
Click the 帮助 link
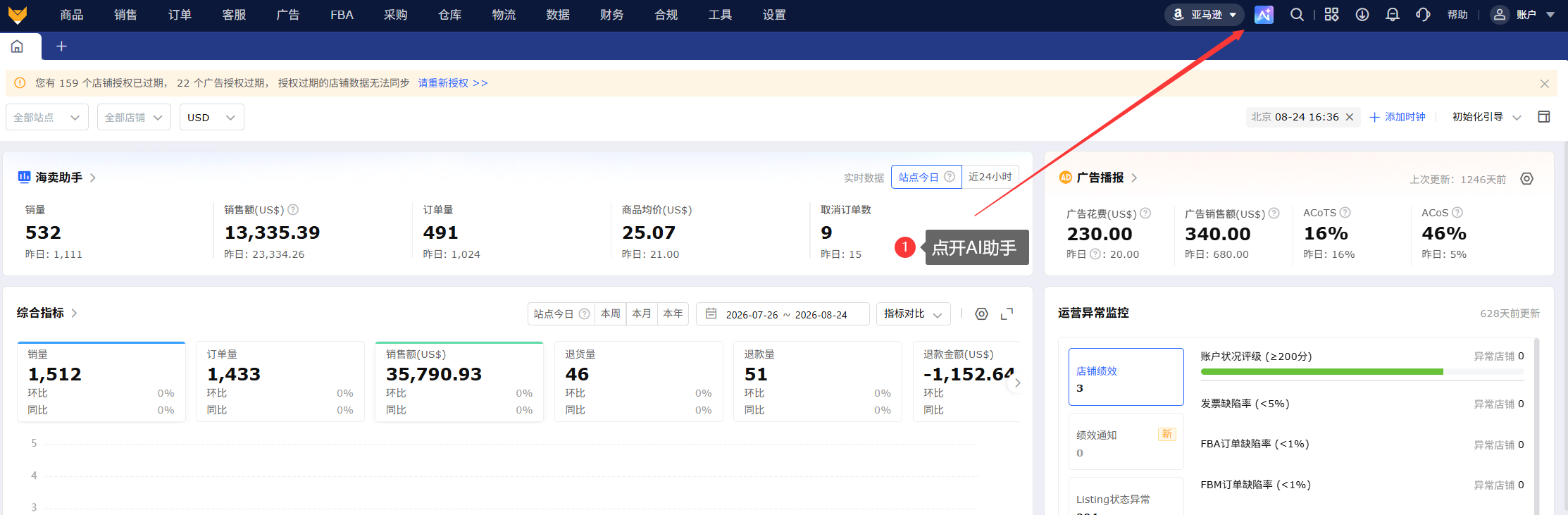click(x=1457, y=15)
